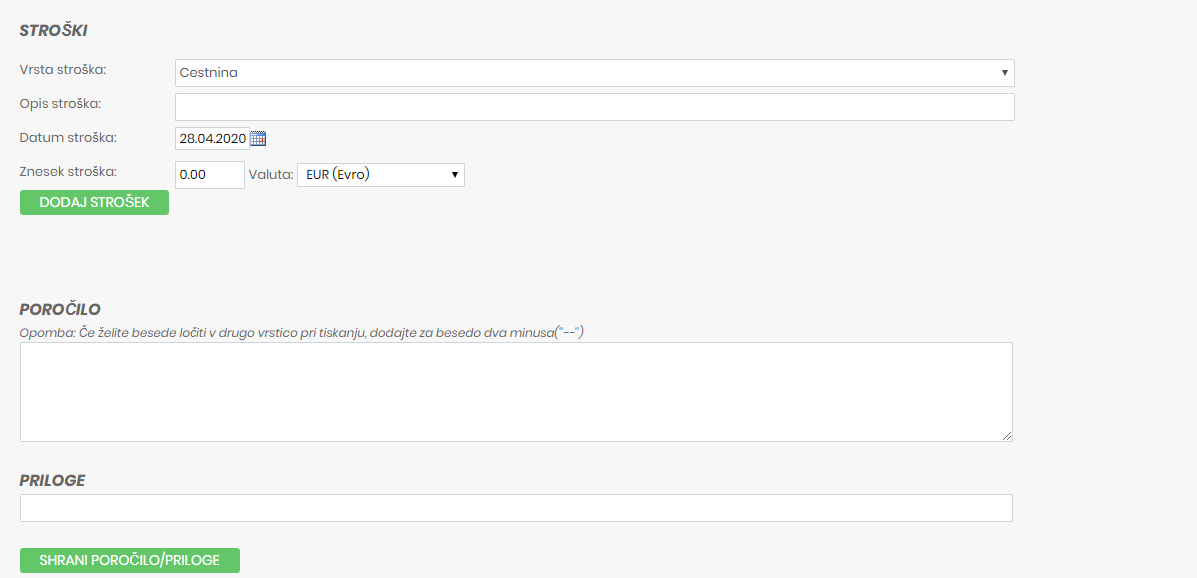This screenshot has height=578, width=1197.
Task: Open the date picker calendar icon
Action: click(258, 139)
